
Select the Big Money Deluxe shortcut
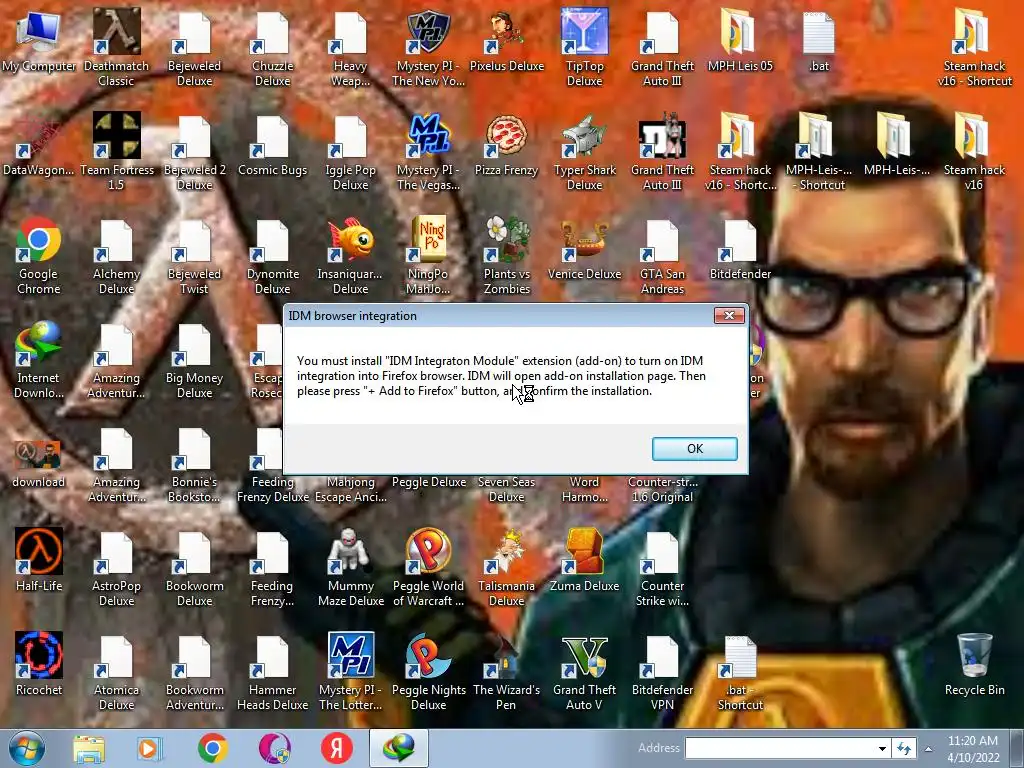tap(195, 359)
